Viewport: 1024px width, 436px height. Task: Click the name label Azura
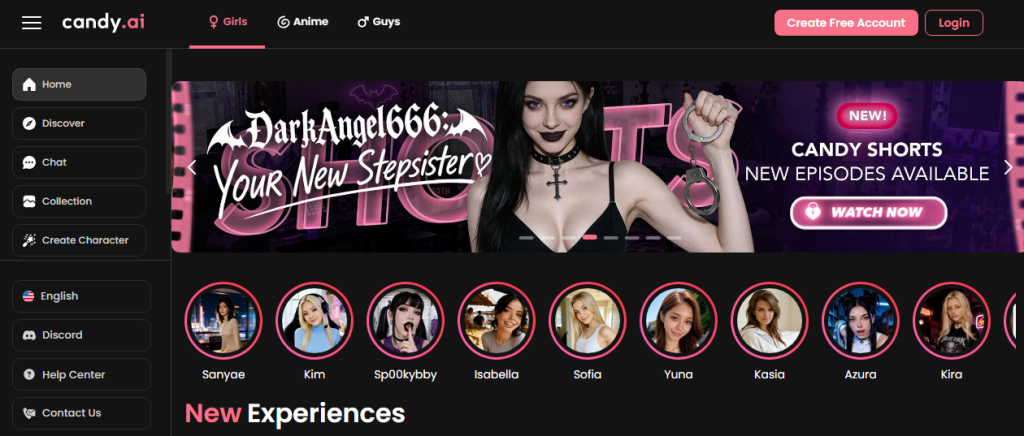point(860,375)
